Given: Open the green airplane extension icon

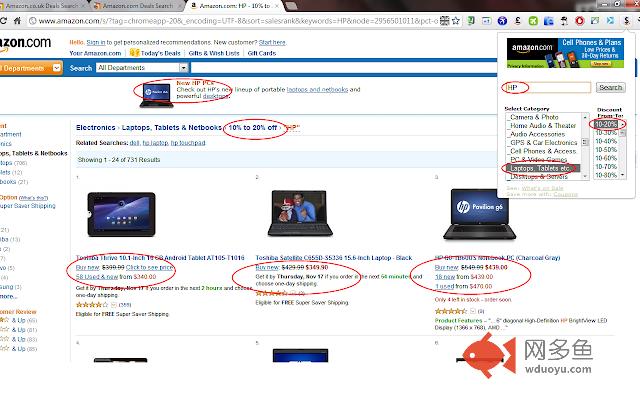Looking at the screenshot, I should point(533,20).
